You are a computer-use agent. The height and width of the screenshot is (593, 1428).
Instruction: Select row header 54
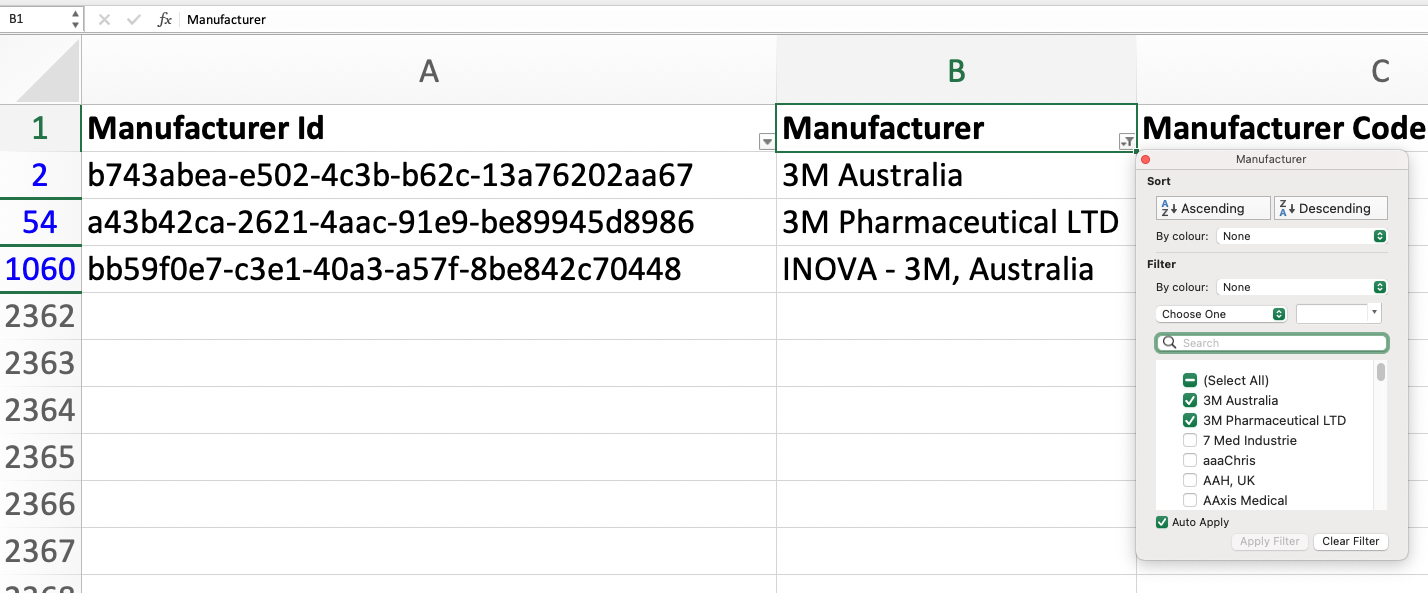(x=40, y=222)
